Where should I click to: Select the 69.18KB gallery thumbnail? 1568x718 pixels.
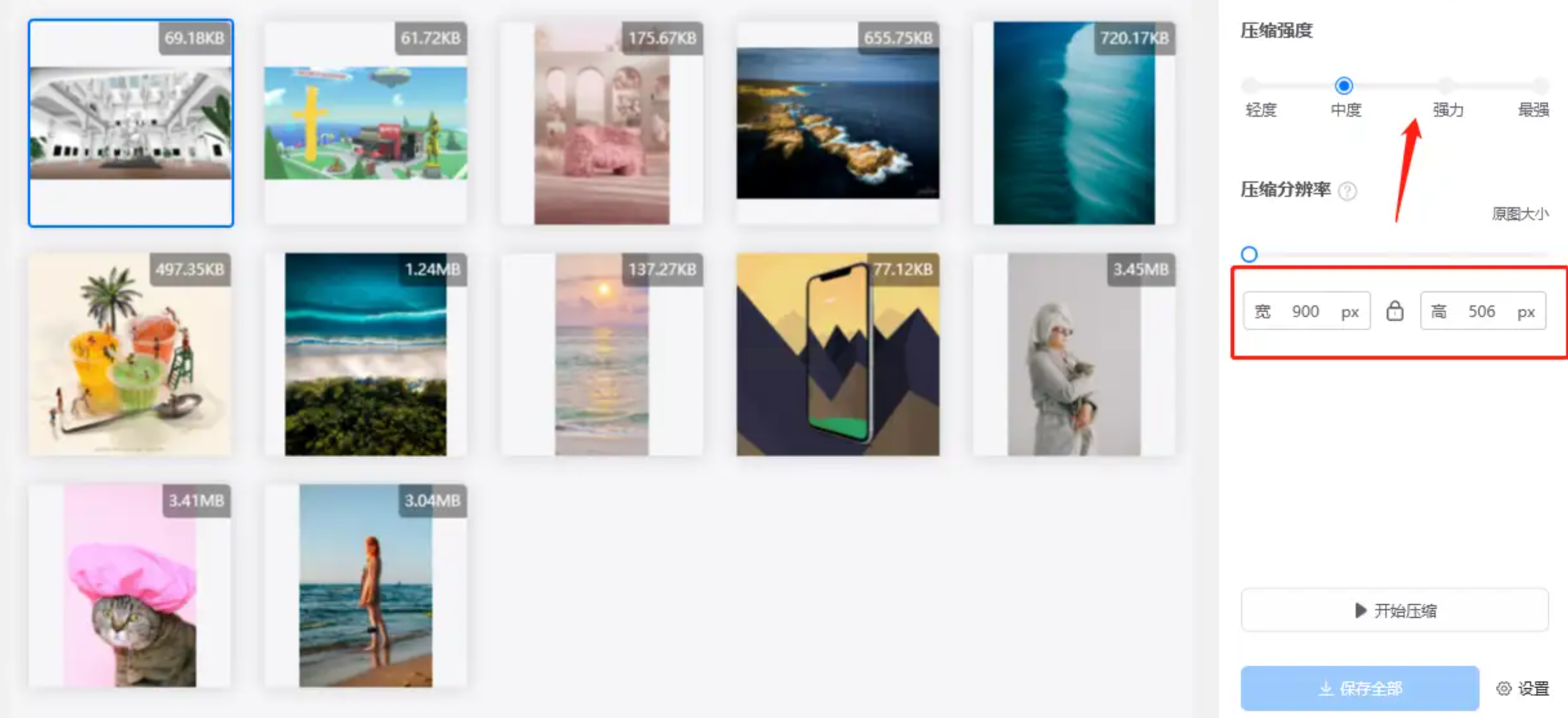tap(131, 123)
